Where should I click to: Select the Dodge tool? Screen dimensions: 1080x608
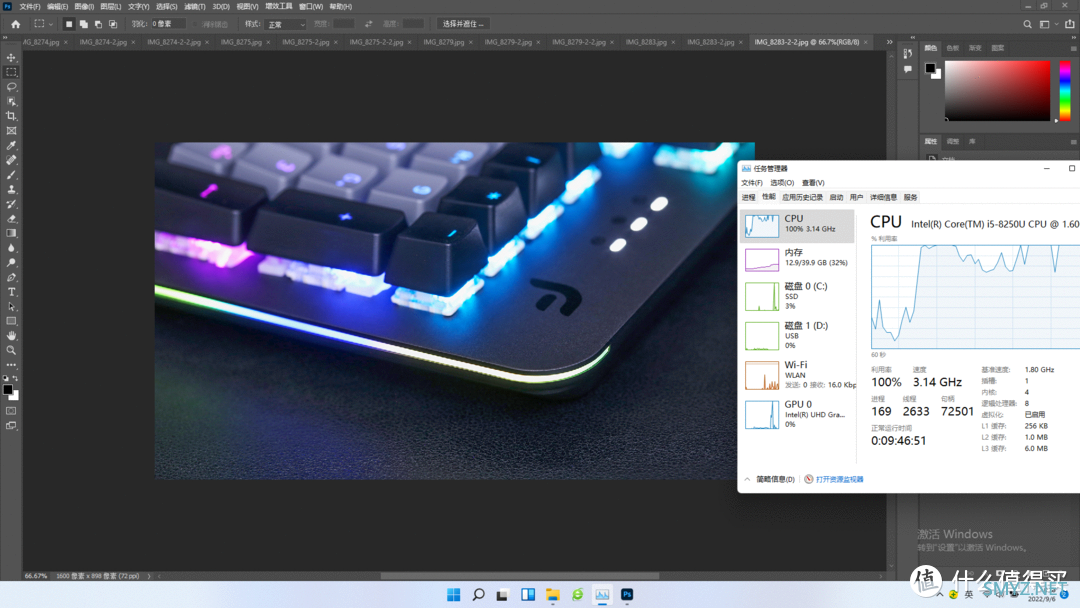[x=11, y=263]
